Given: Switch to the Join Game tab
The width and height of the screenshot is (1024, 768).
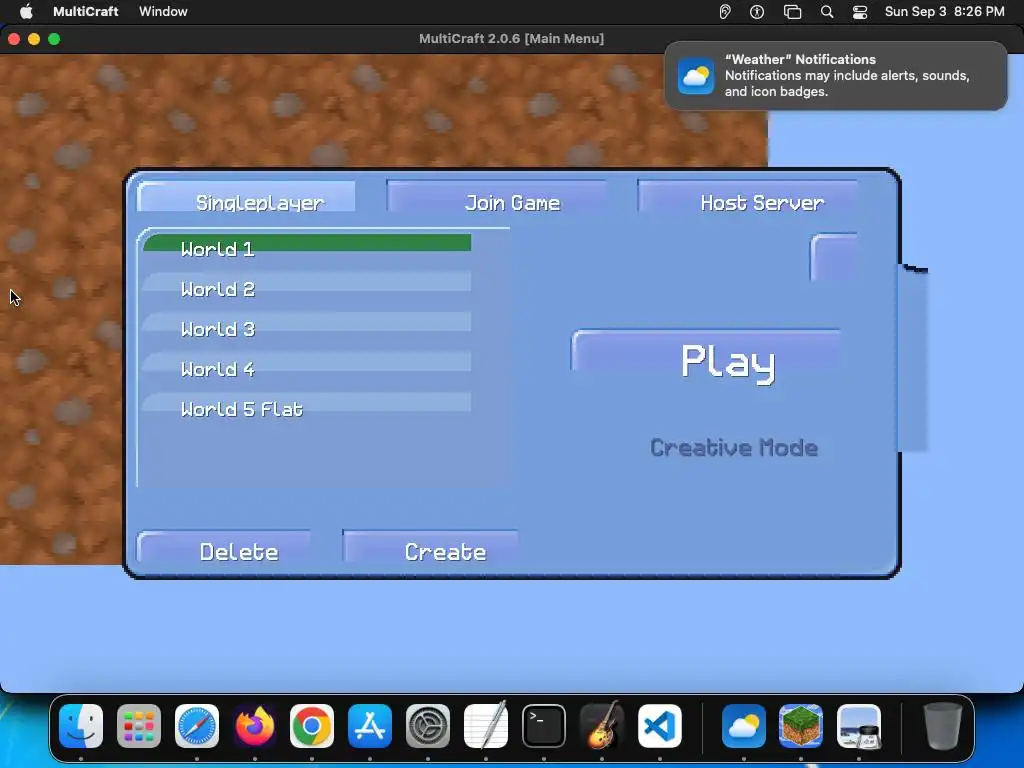Looking at the screenshot, I should click(498, 197).
